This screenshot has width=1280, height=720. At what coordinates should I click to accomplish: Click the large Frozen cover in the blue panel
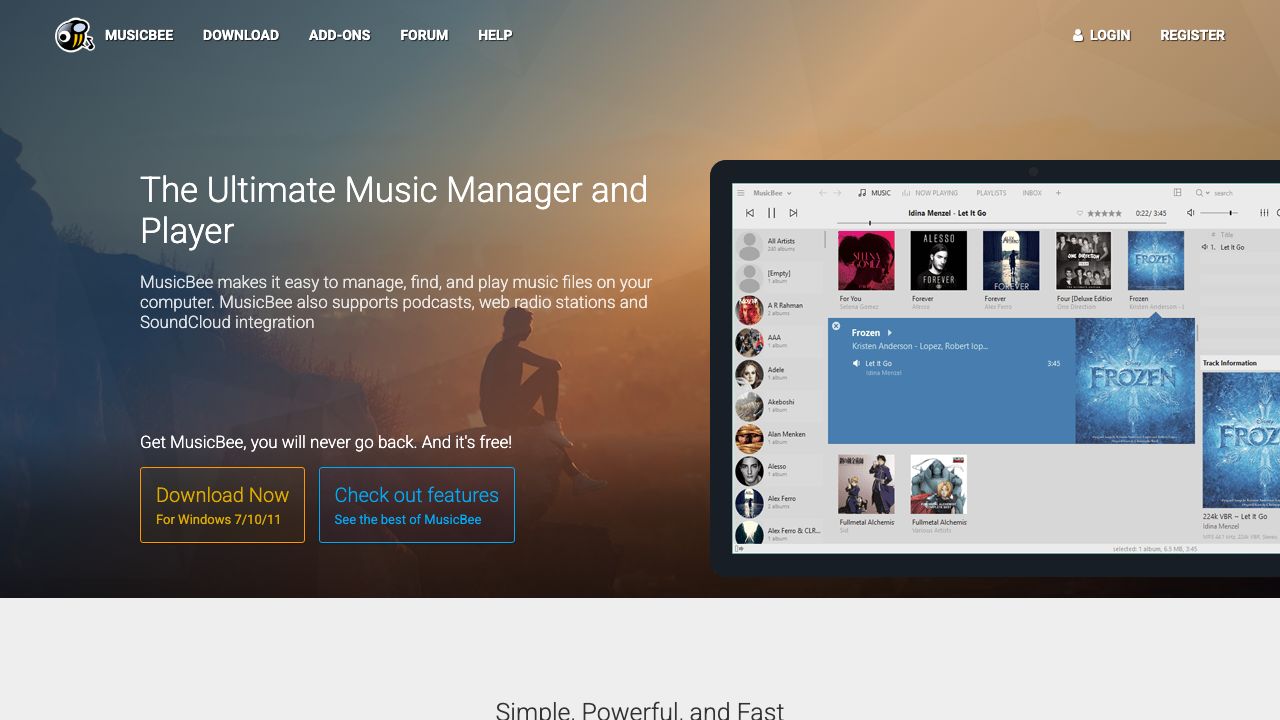click(1135, 381)
